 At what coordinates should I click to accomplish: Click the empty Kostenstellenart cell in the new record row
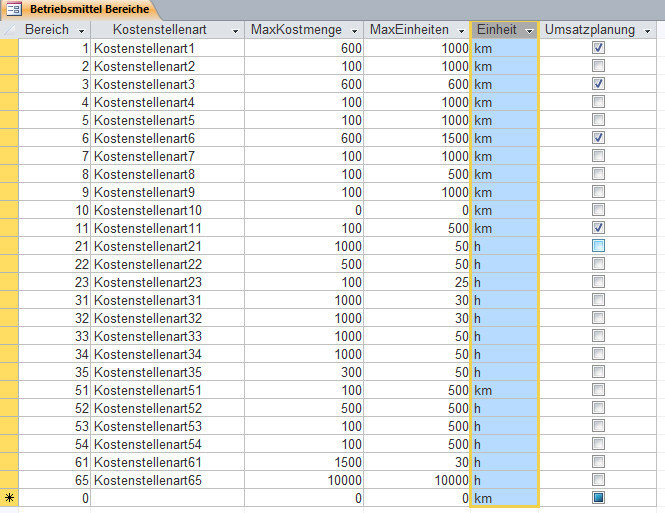click(168, 498)
